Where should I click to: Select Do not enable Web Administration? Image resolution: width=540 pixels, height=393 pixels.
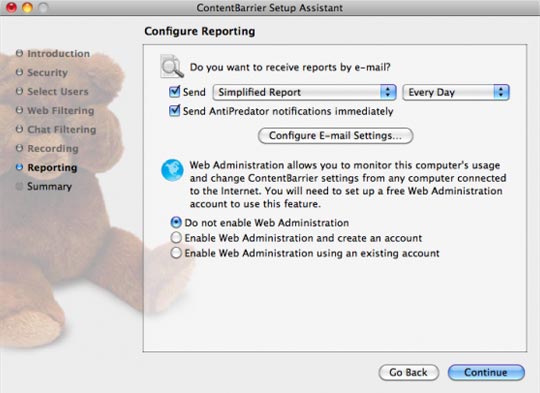[176, 223]
